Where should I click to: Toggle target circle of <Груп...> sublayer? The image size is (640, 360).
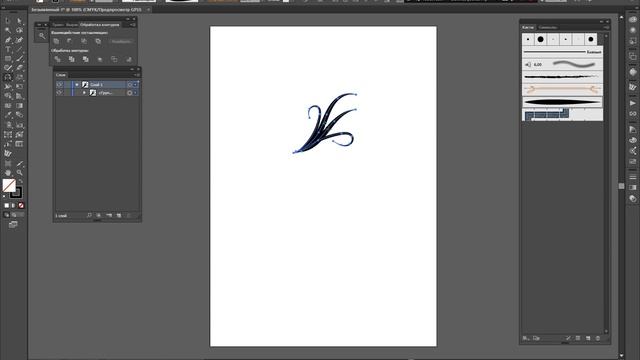pyautogui.click(x=129, y=93)
